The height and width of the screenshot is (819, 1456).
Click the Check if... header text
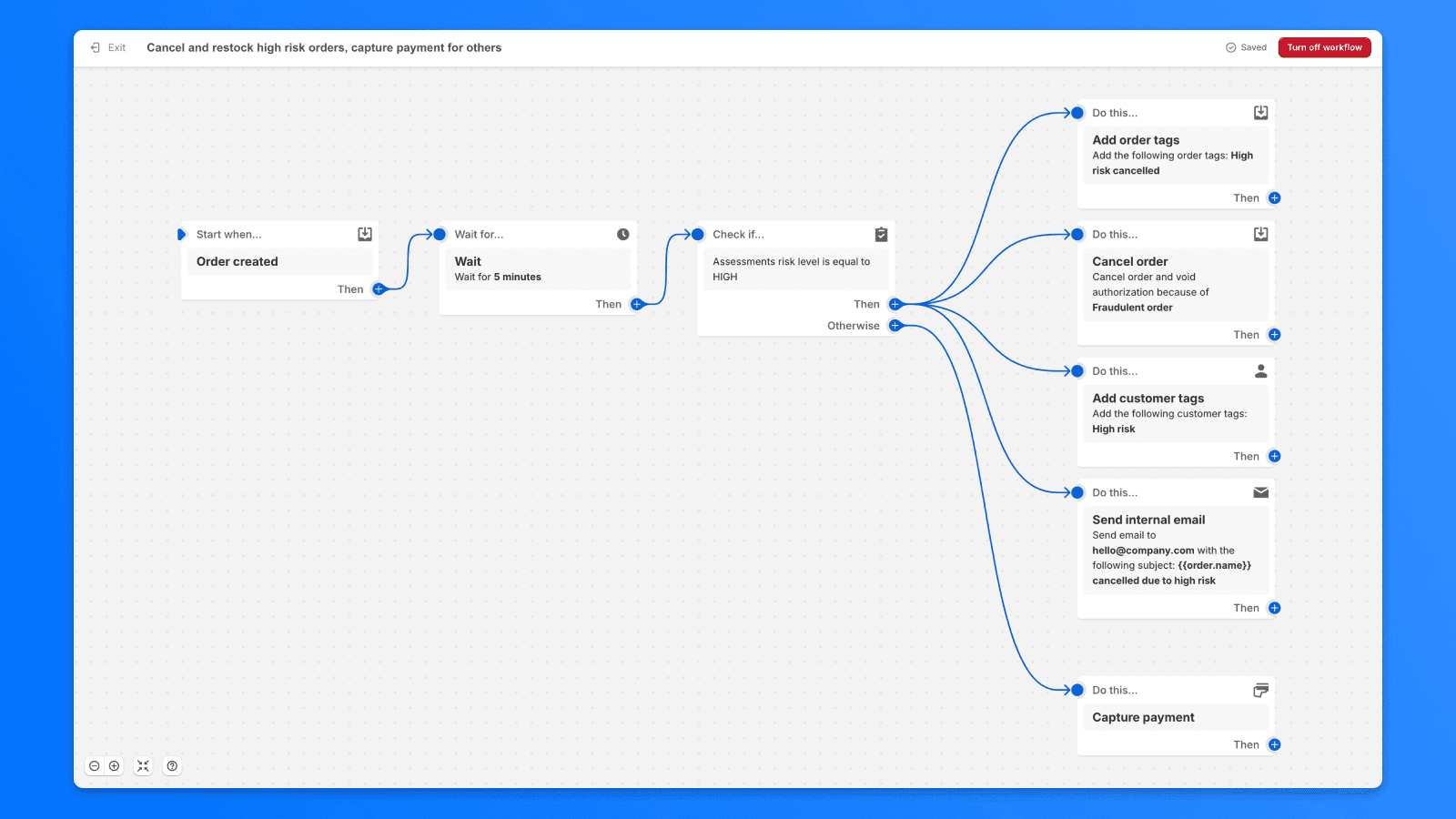point(738,234)
